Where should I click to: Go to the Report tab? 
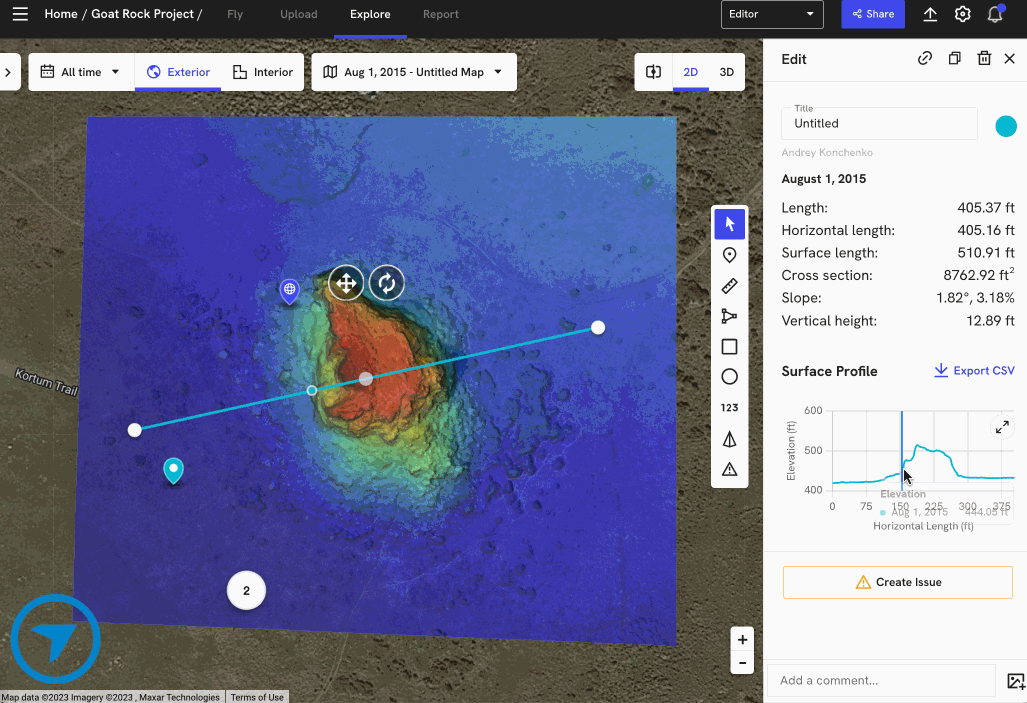440,14
